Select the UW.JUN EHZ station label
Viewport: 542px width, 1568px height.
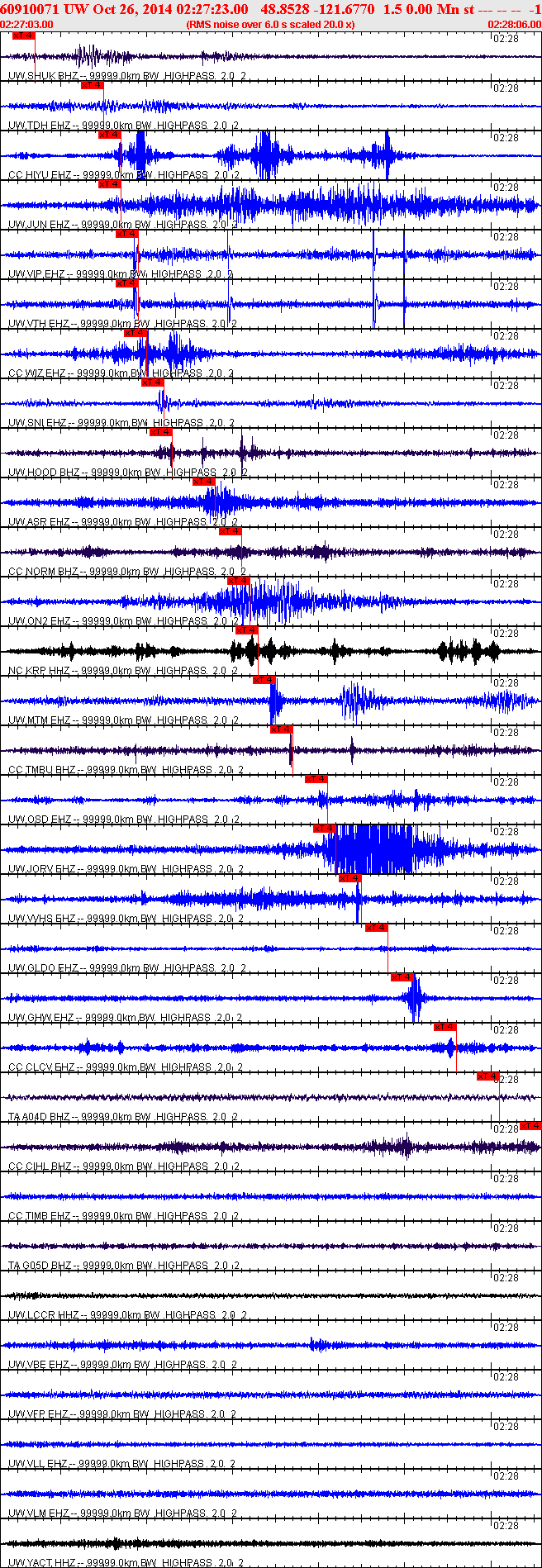pyautogui.click(x=40, y=225)
